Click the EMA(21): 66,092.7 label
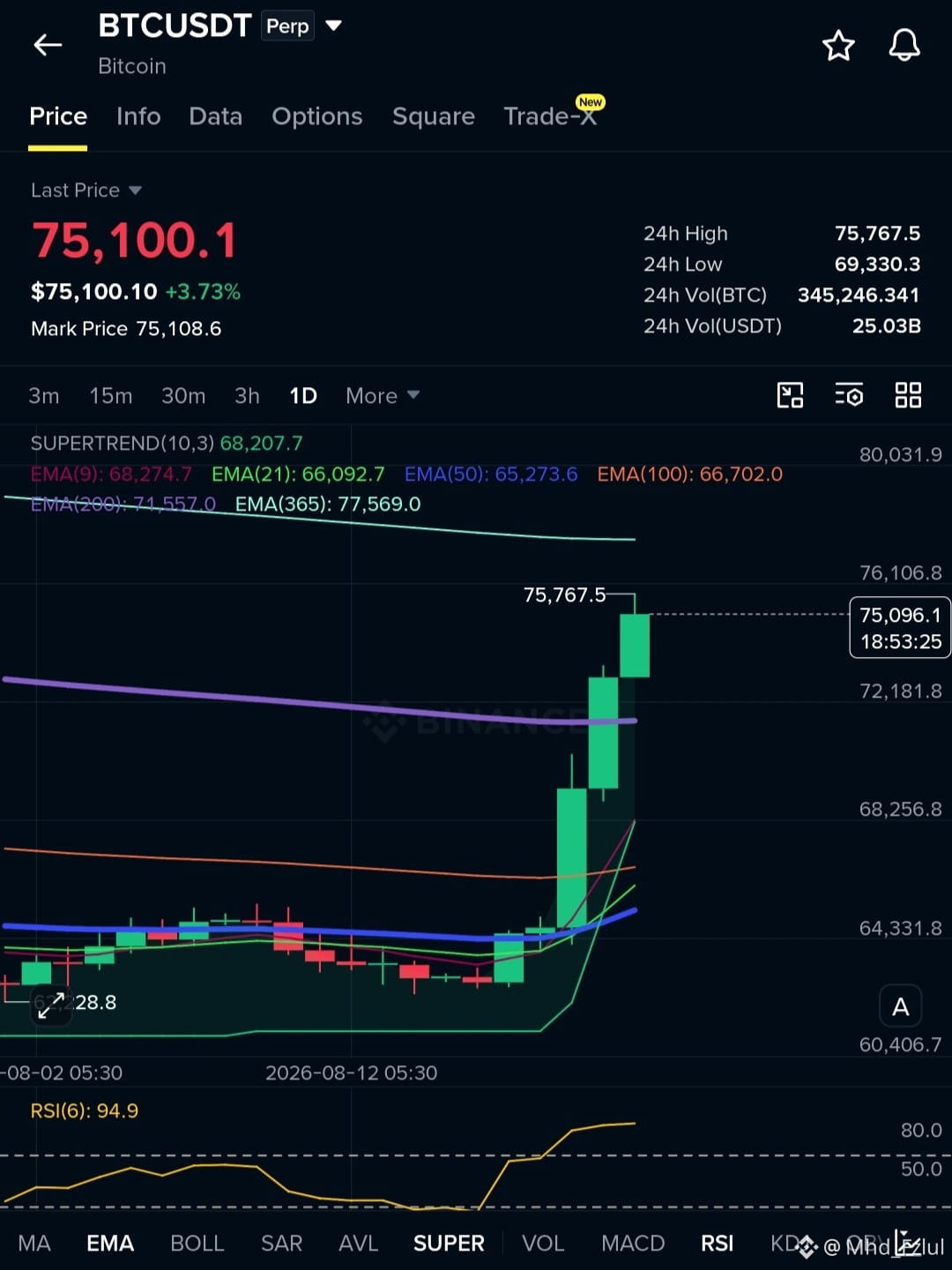 (x=298, y=474)
